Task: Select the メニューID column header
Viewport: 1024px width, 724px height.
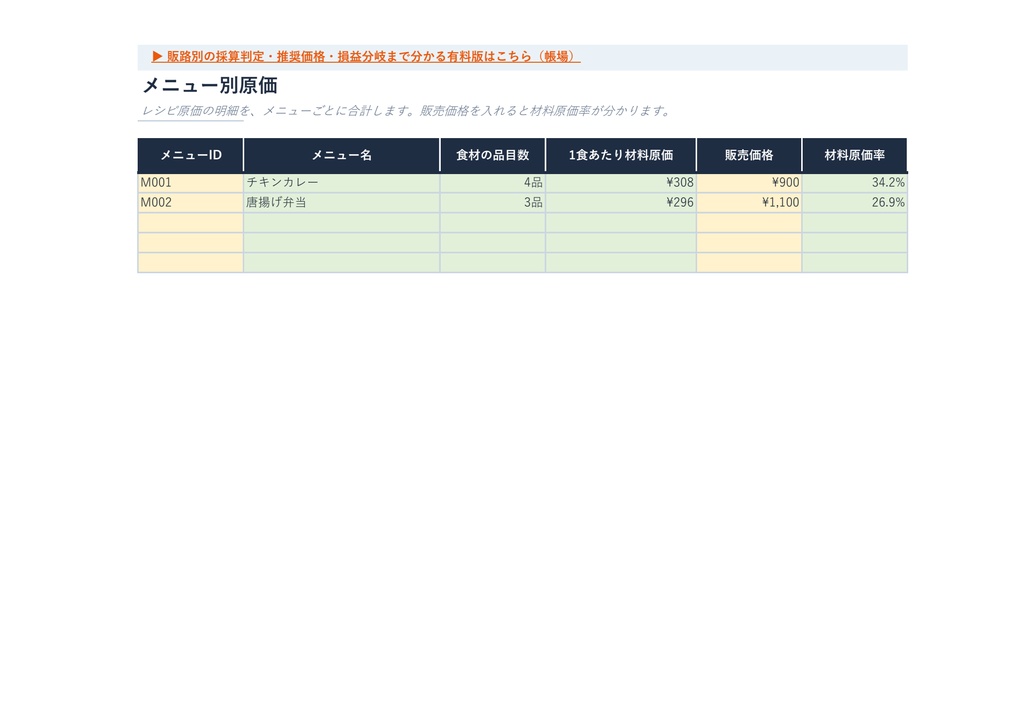Action: (191, 155)
